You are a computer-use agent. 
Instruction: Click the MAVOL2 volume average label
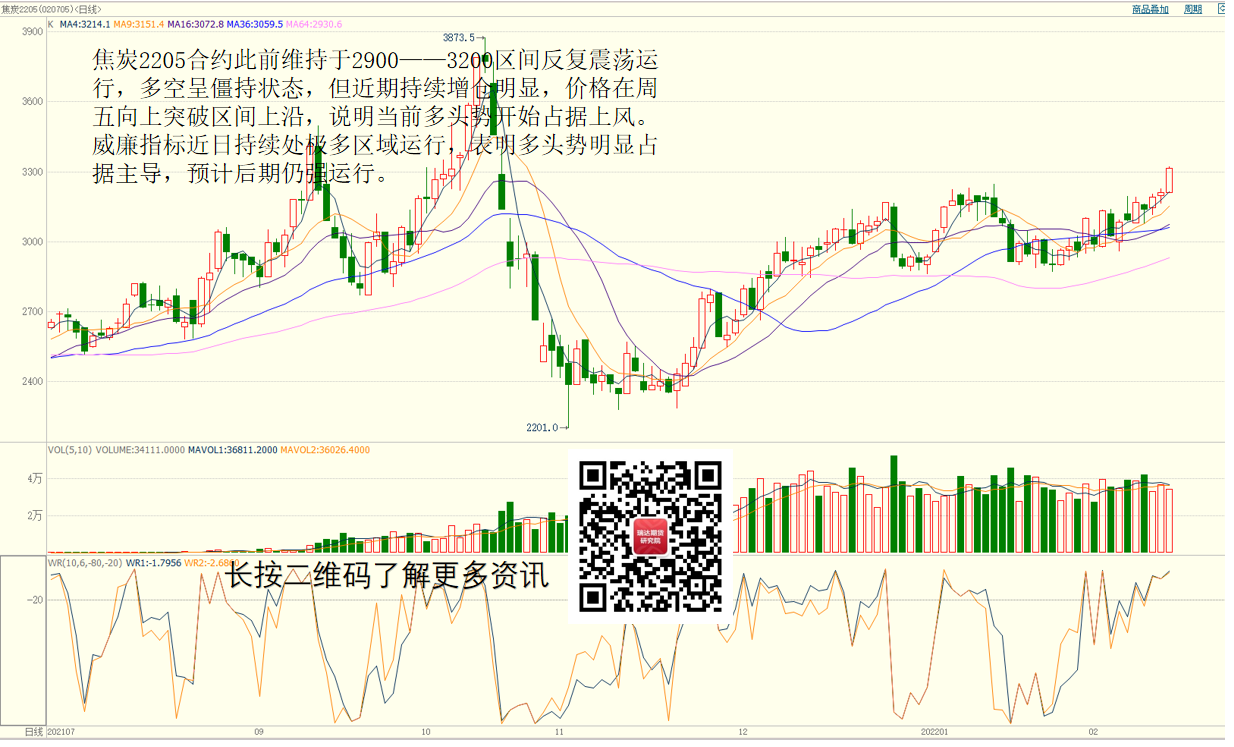point(325,450)
